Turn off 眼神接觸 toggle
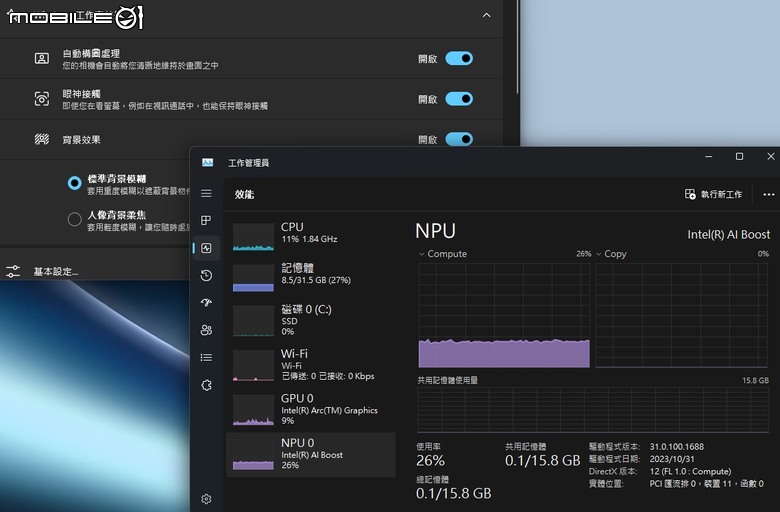Screen dimensions: 780x512 tap(459, 99)
